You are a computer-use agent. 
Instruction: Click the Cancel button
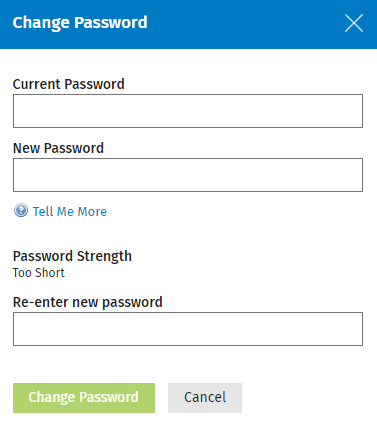205,398
